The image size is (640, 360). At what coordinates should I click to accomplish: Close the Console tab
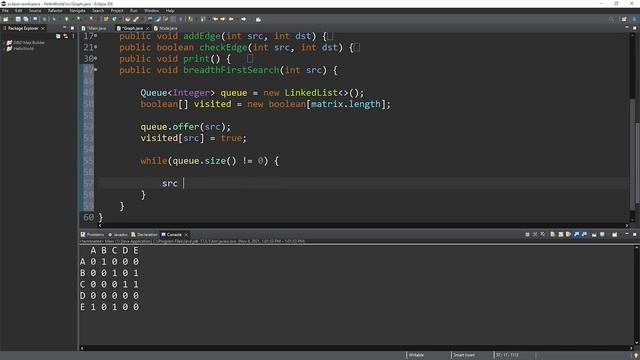(186, 235)
